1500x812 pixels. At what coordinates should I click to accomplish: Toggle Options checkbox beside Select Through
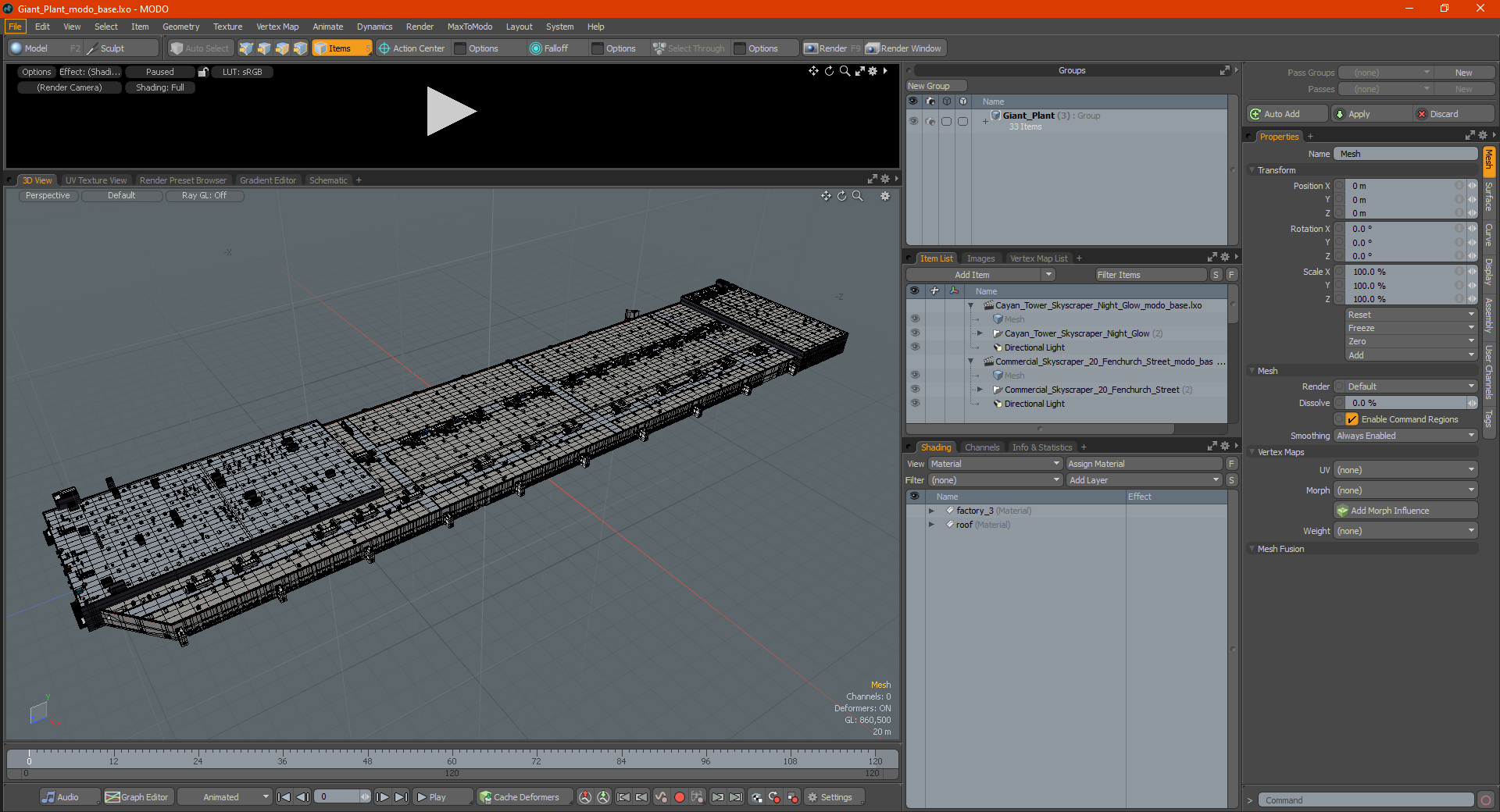point(740,48)
